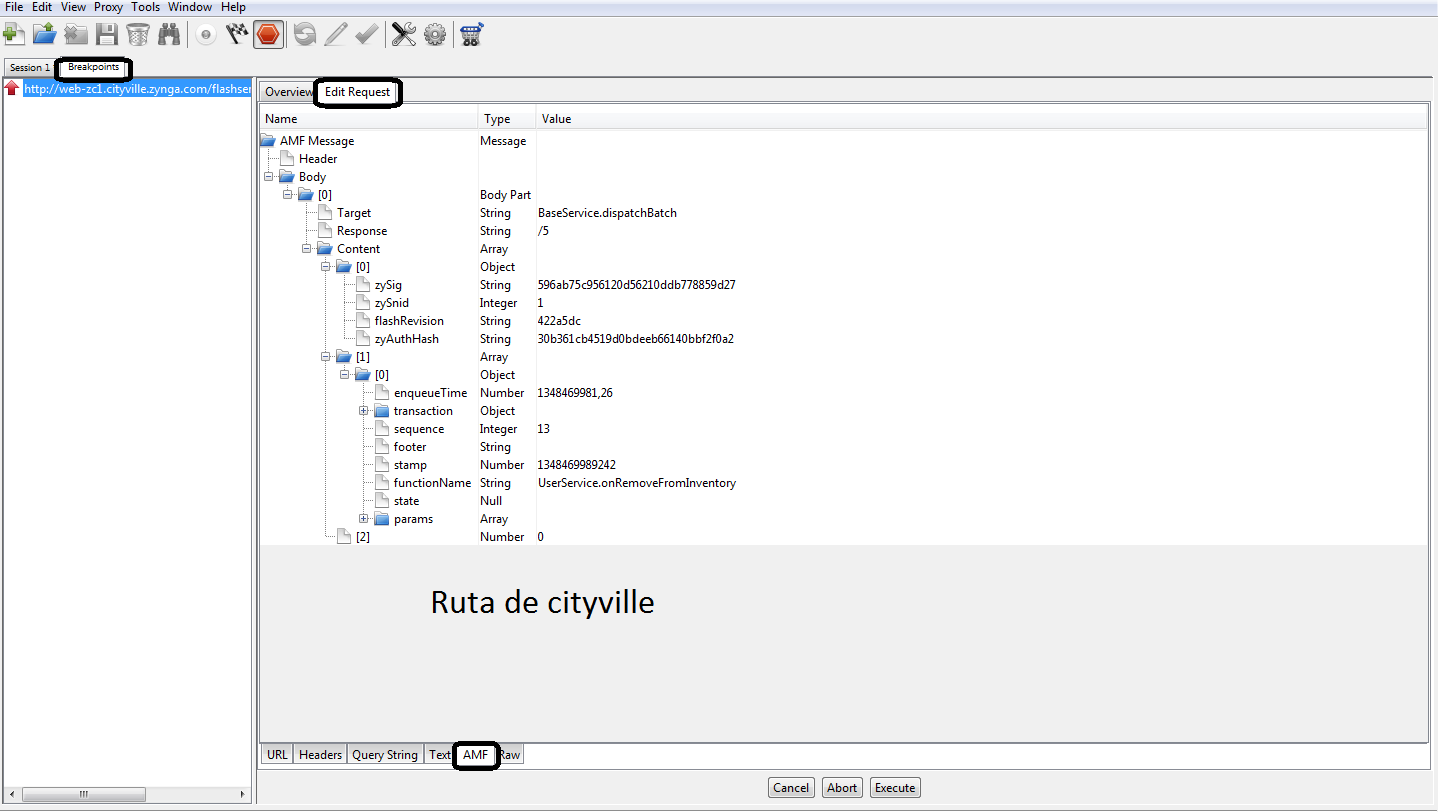This screenshot has height=812, width=1440.
Task: Collapse the Body Part [0] node
Action: tap(288, 195)
